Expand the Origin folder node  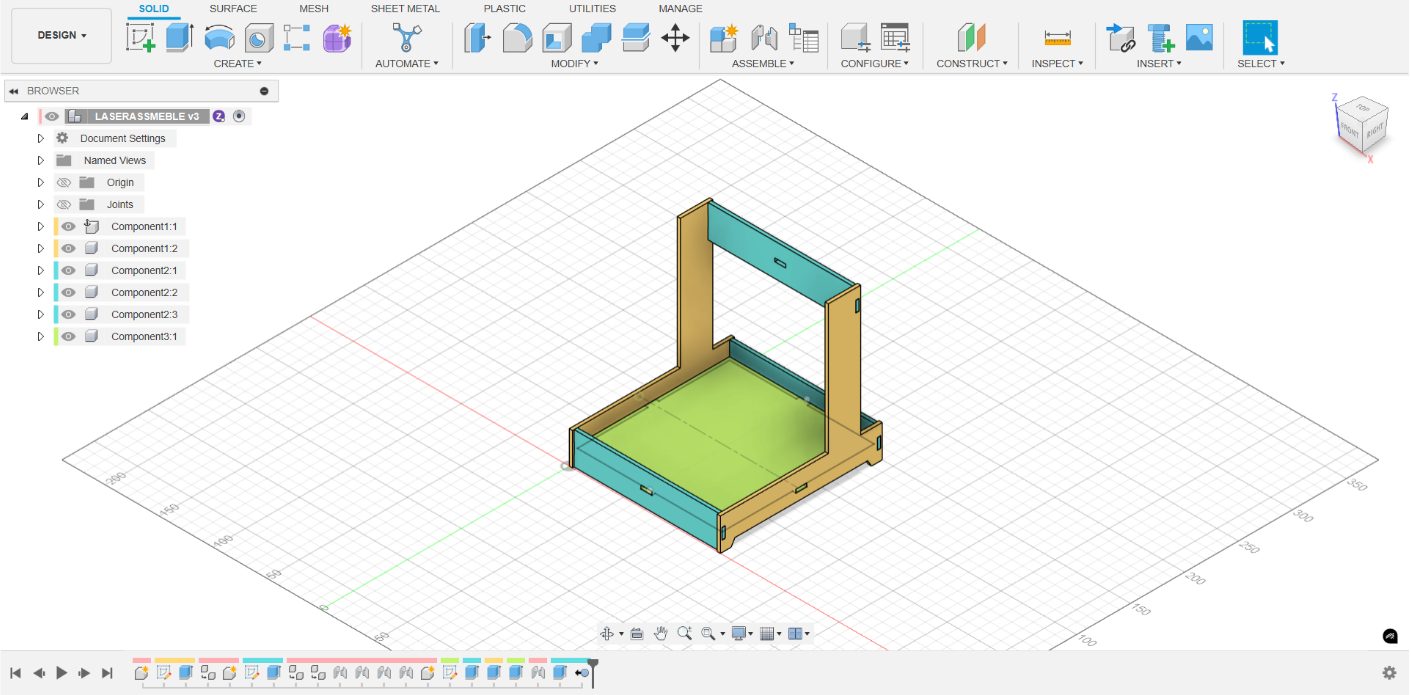(41, 182)
